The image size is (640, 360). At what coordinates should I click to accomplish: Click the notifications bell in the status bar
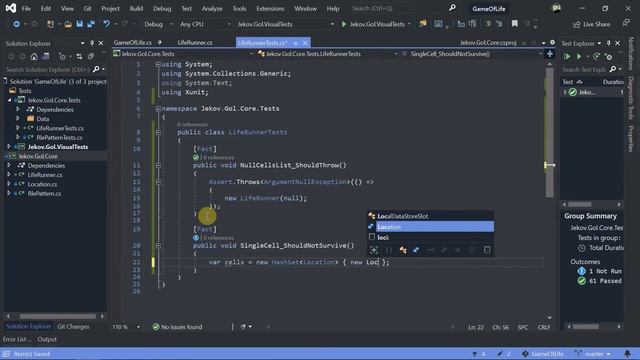[x=627, y=354]
